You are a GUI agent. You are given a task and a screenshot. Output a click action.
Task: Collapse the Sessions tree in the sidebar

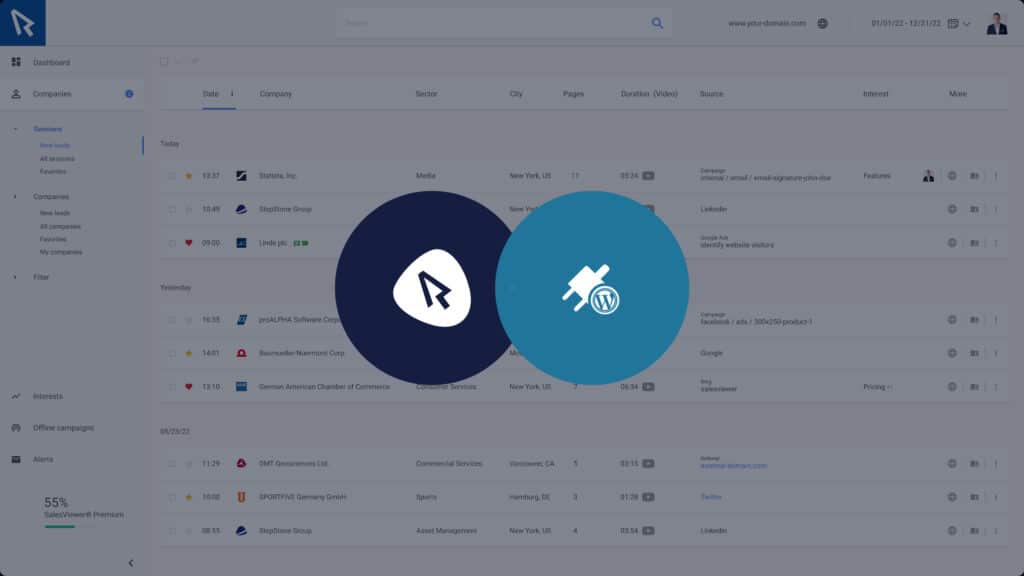[16, 129]
